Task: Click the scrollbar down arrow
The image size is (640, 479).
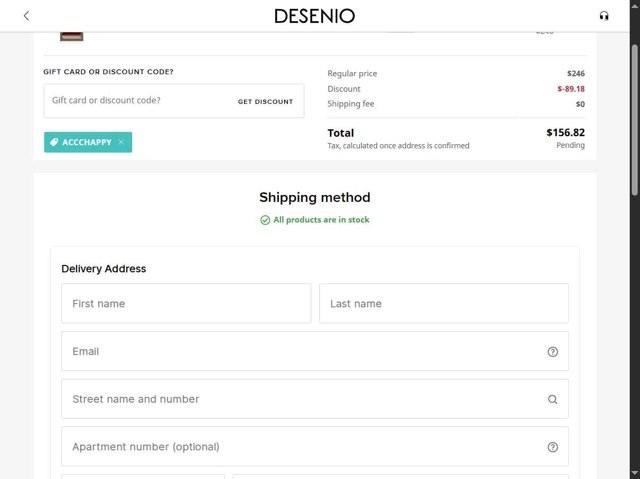Action: coord(635,474)
